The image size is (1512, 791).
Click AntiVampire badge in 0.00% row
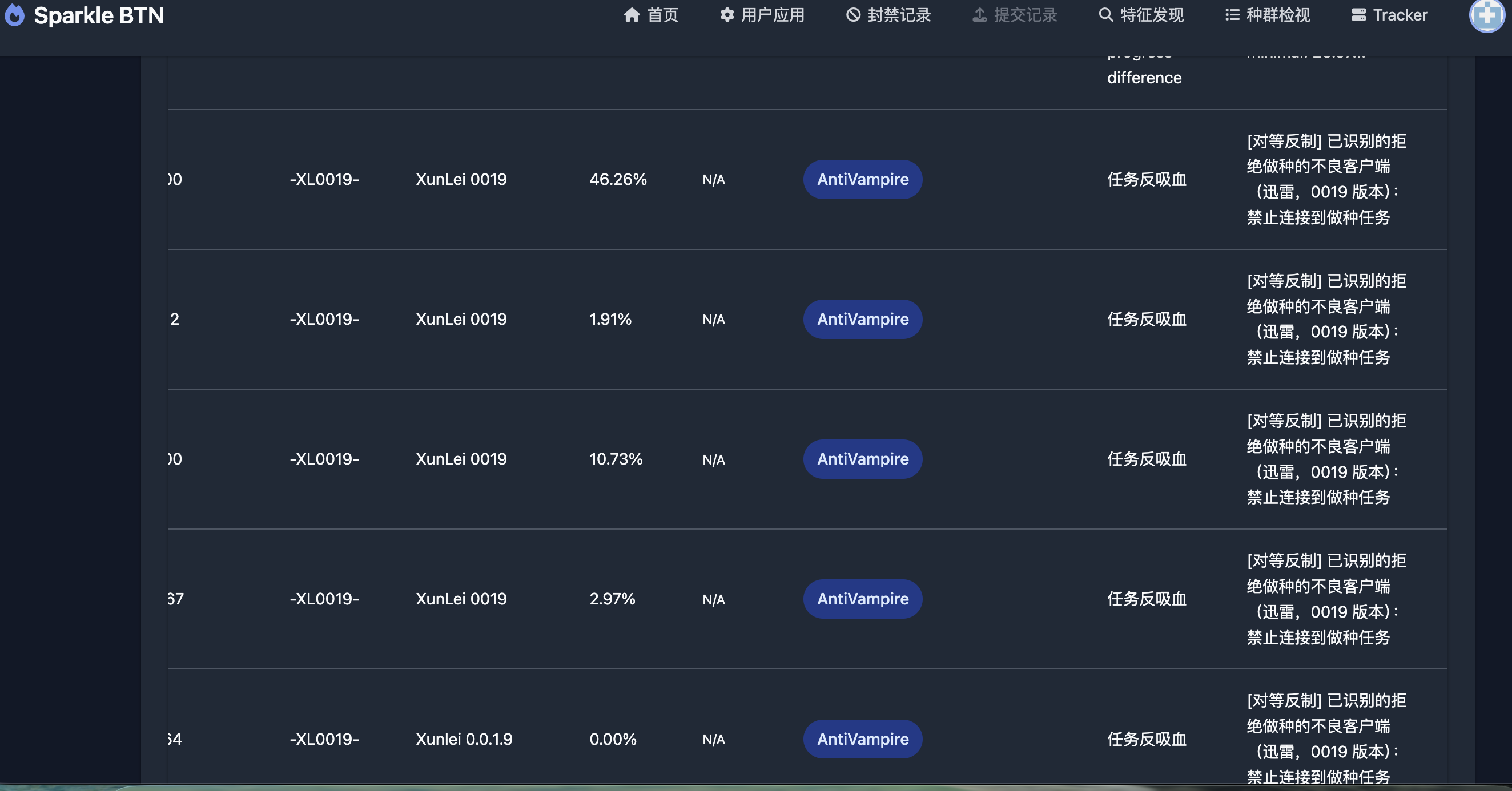click(x=863, y=738)
